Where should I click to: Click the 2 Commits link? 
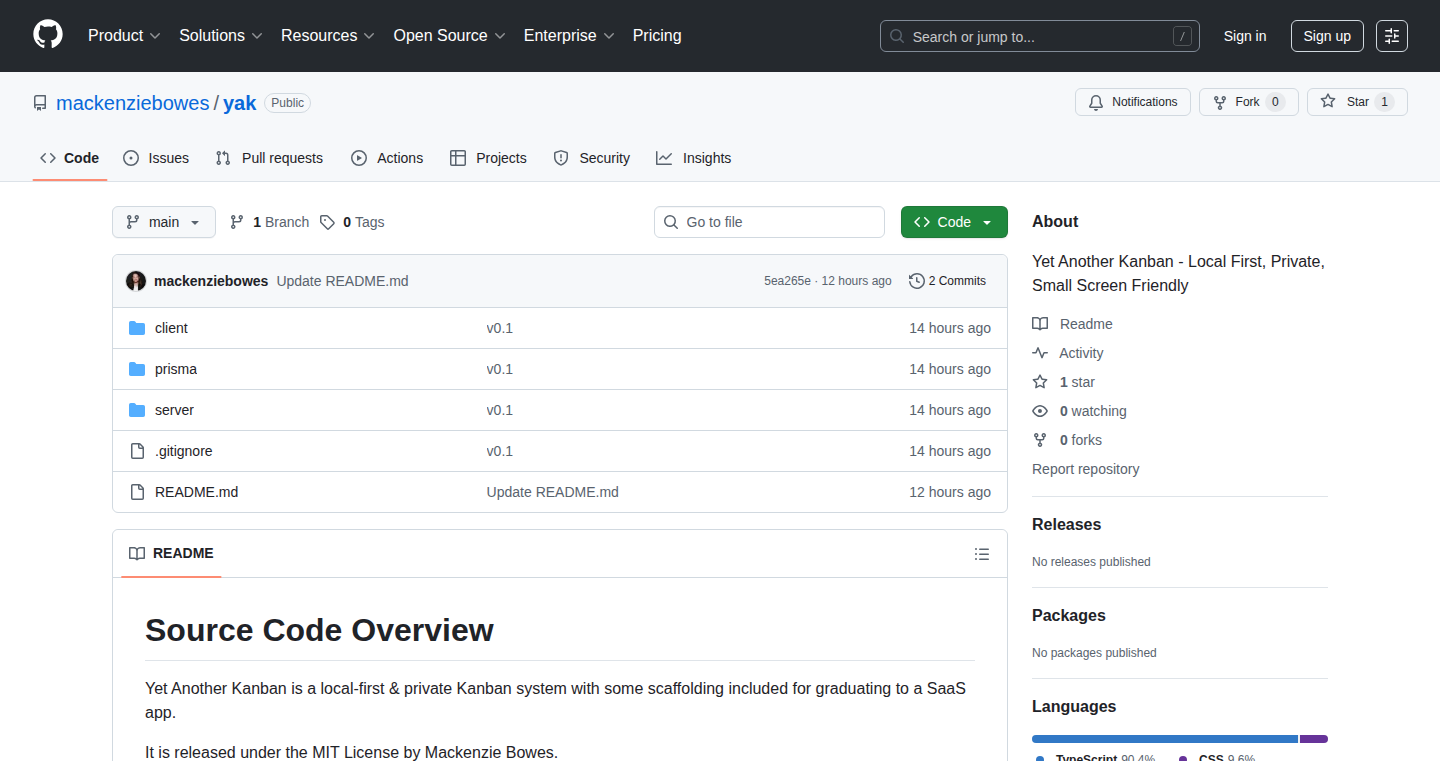947,281
